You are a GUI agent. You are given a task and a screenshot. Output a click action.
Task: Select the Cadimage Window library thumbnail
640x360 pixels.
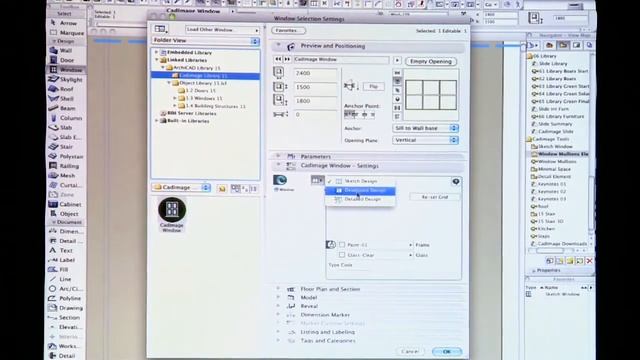[172, 215]
